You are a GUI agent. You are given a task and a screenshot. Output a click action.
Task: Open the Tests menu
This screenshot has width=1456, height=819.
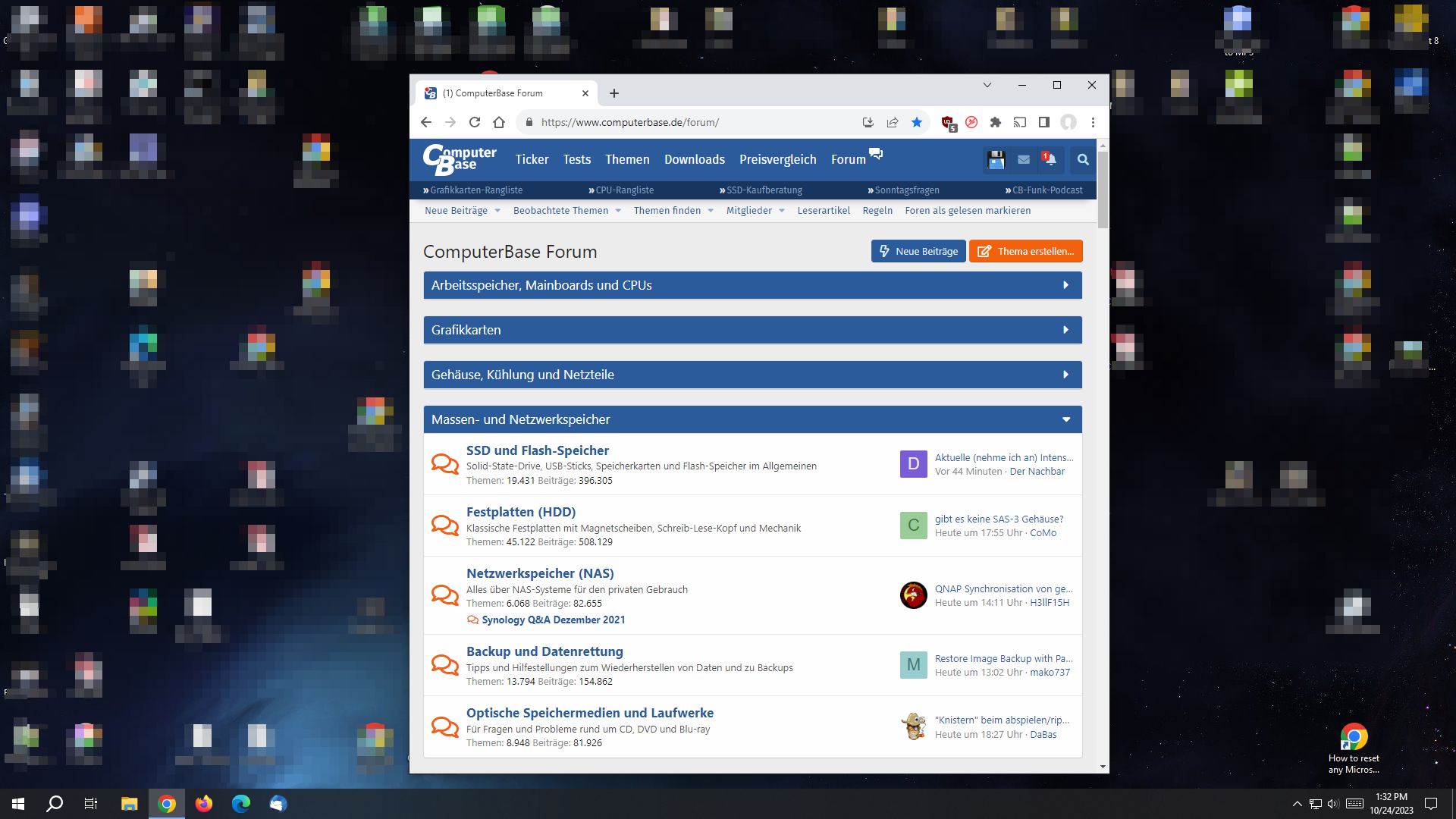click(x=576, y=159)
